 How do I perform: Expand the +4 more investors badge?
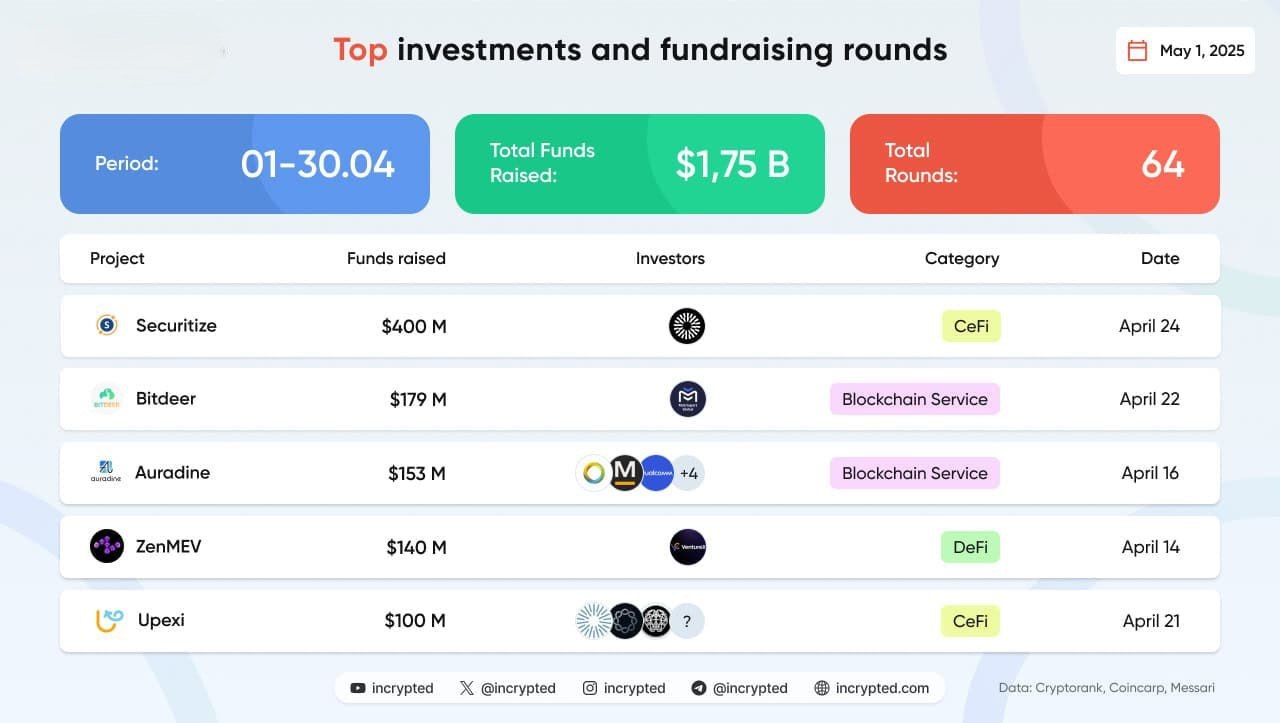(x=688, y=473)
